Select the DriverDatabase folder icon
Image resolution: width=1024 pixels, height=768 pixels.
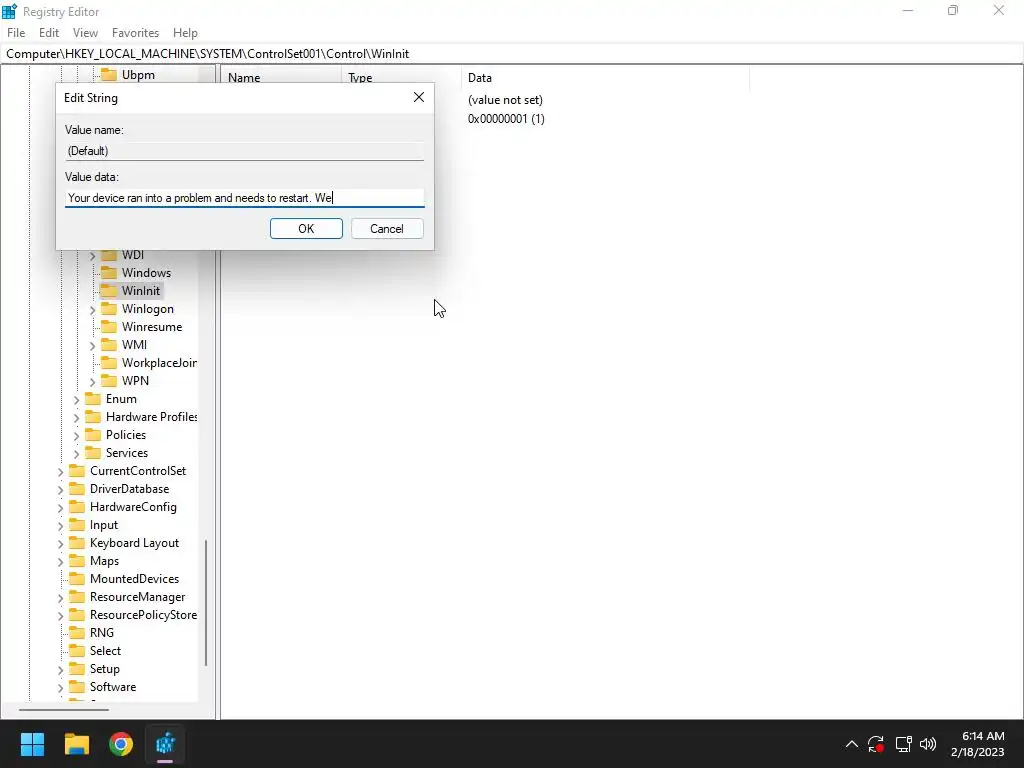coord(77,488)
